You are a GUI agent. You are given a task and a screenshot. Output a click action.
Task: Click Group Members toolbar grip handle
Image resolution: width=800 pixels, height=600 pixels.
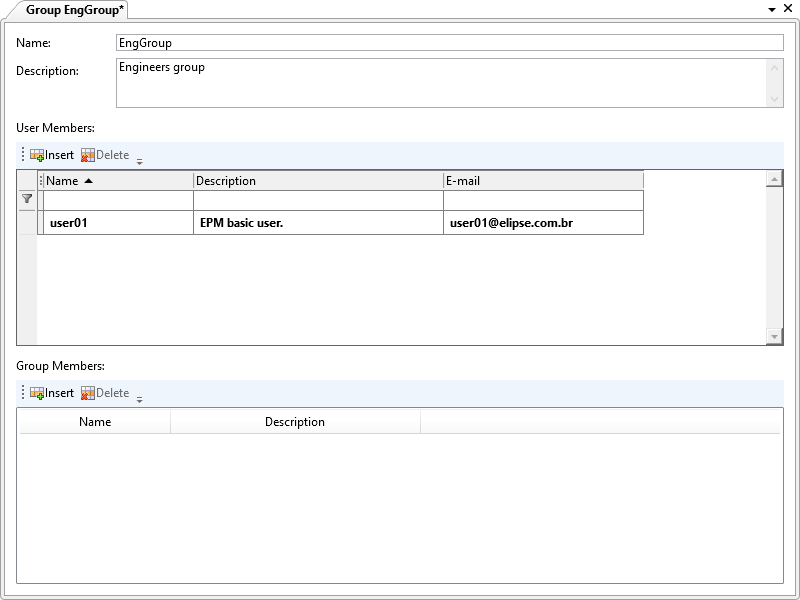point(22,392)
